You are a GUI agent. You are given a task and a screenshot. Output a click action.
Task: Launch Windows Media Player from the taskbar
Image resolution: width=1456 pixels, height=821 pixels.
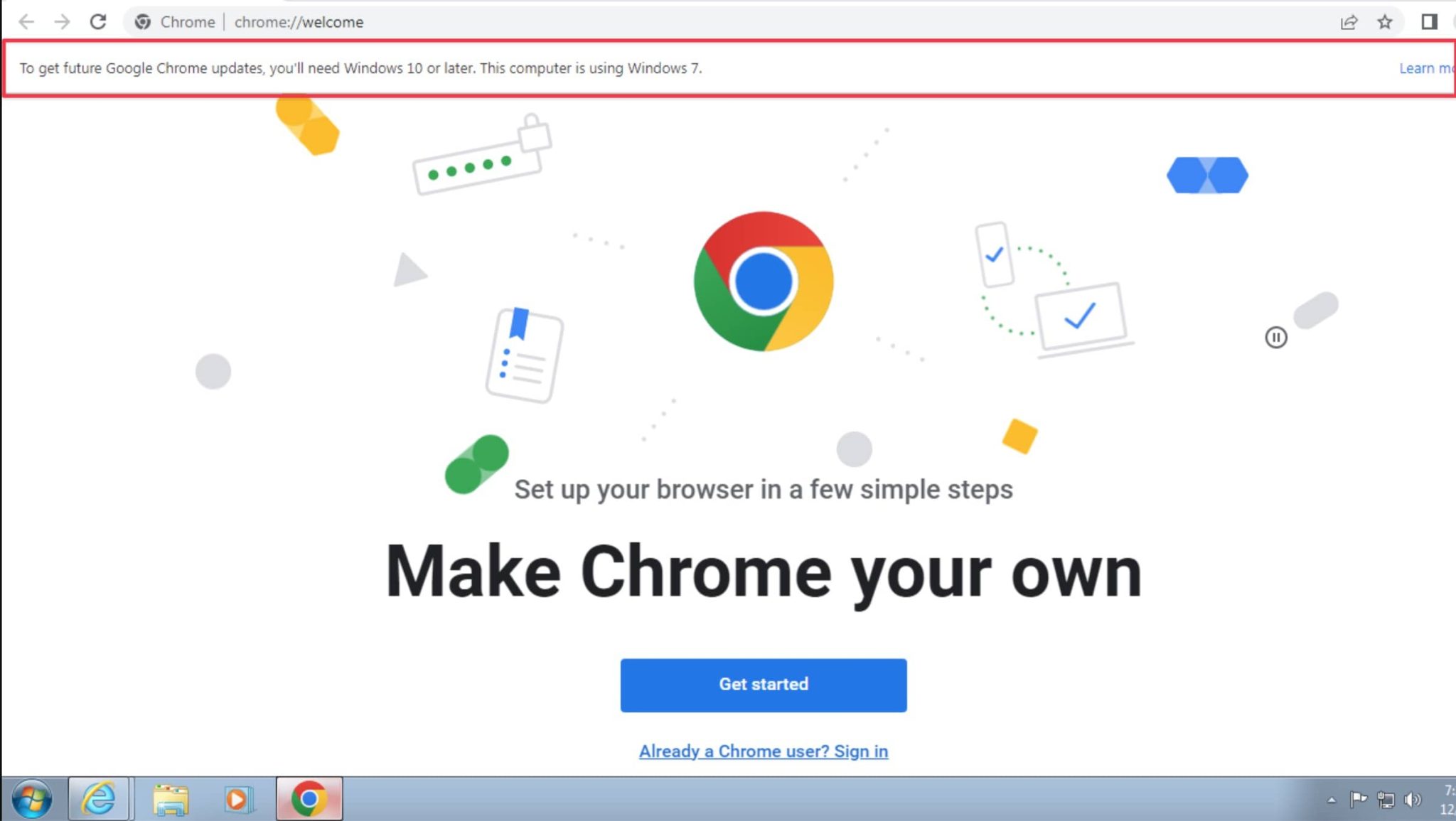click(238, 799)
